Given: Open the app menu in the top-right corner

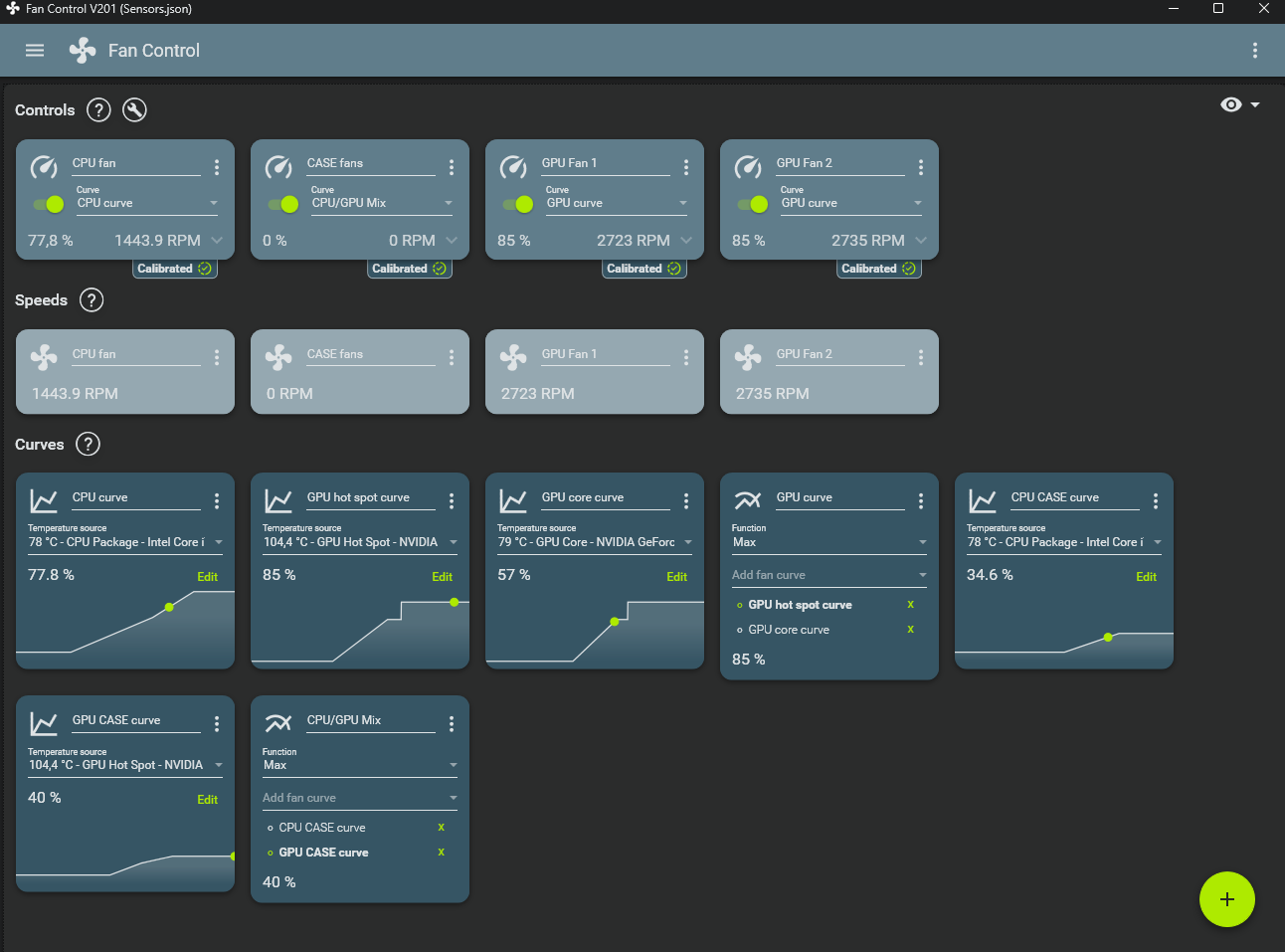Looking at the screenshot, I should 1254,50.
